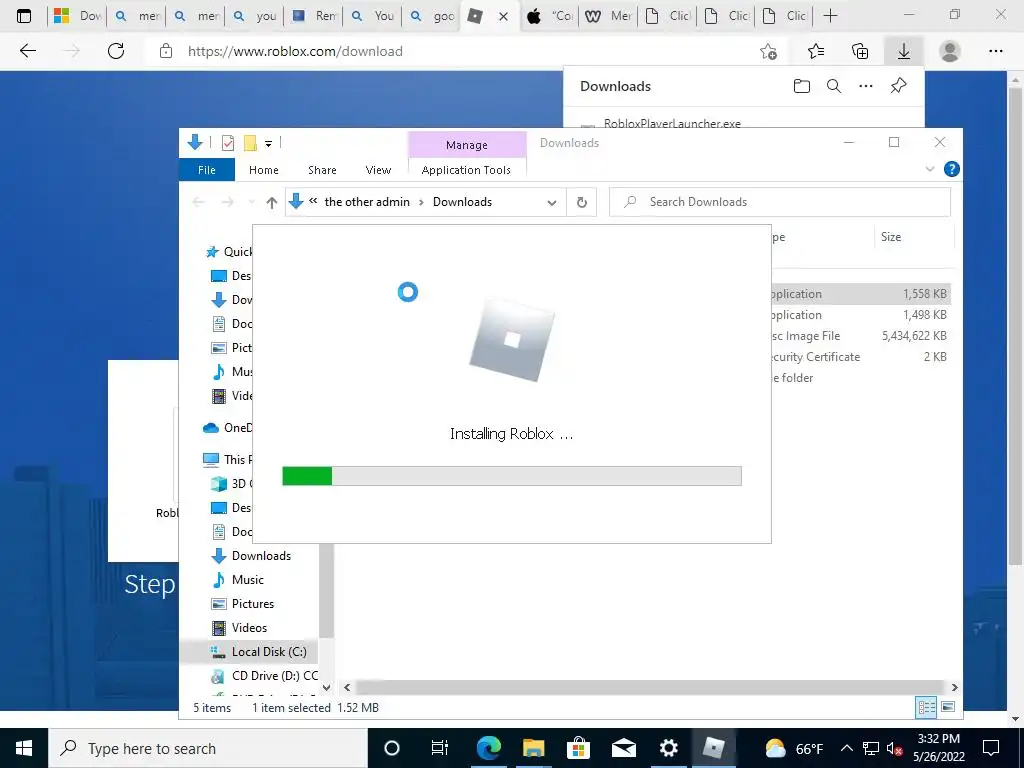Switch Explorer to large icons view

[948, 707]
